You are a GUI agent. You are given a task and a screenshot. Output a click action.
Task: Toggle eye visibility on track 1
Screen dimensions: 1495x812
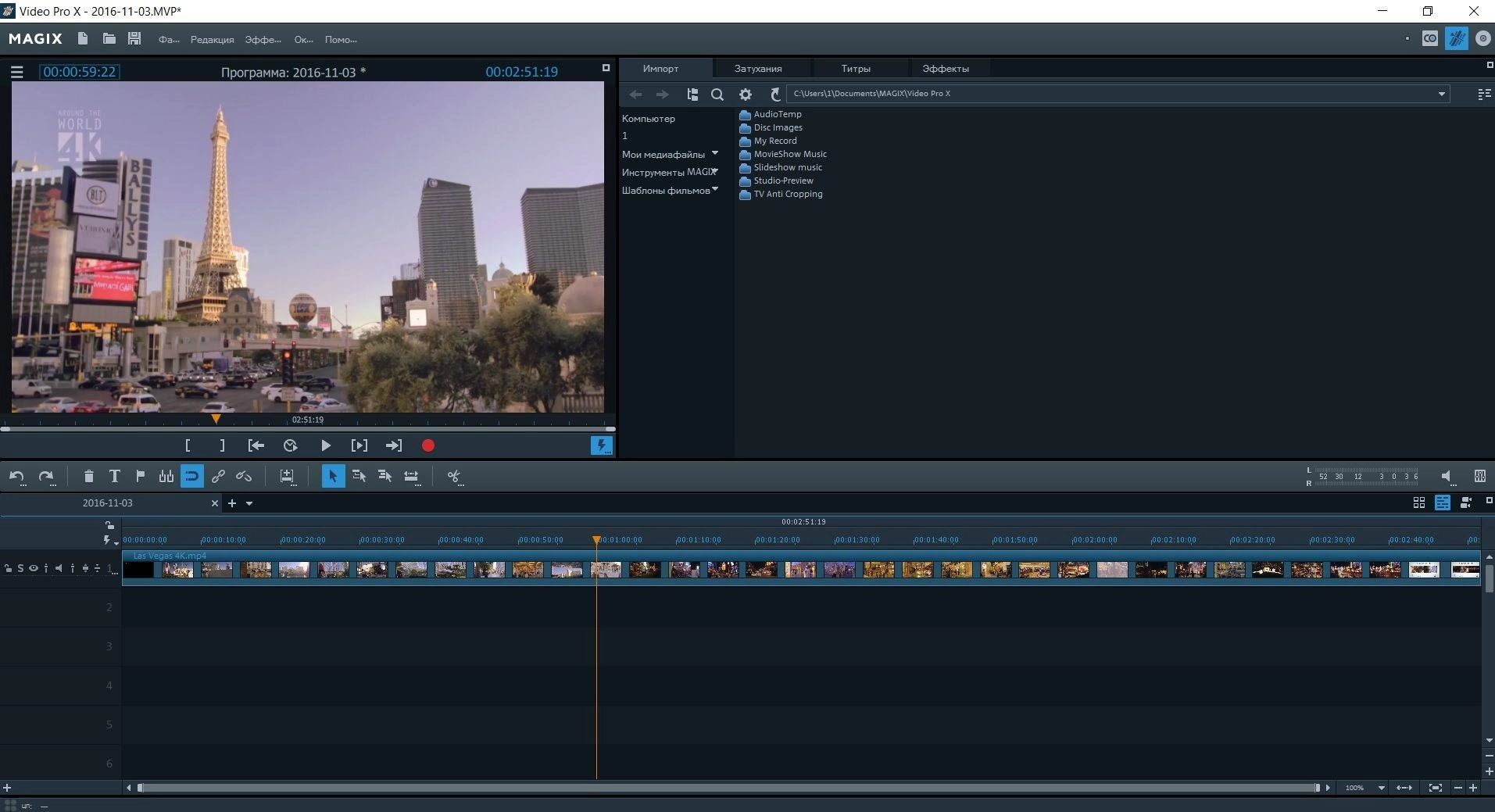(34, 568)
